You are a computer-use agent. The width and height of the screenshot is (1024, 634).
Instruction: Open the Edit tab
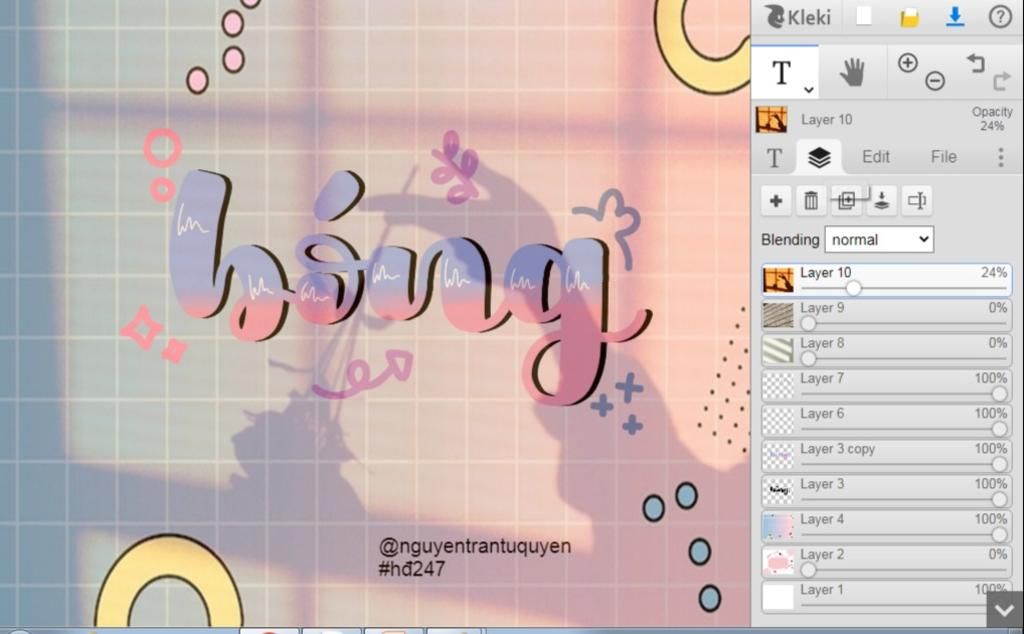(876, 157)
